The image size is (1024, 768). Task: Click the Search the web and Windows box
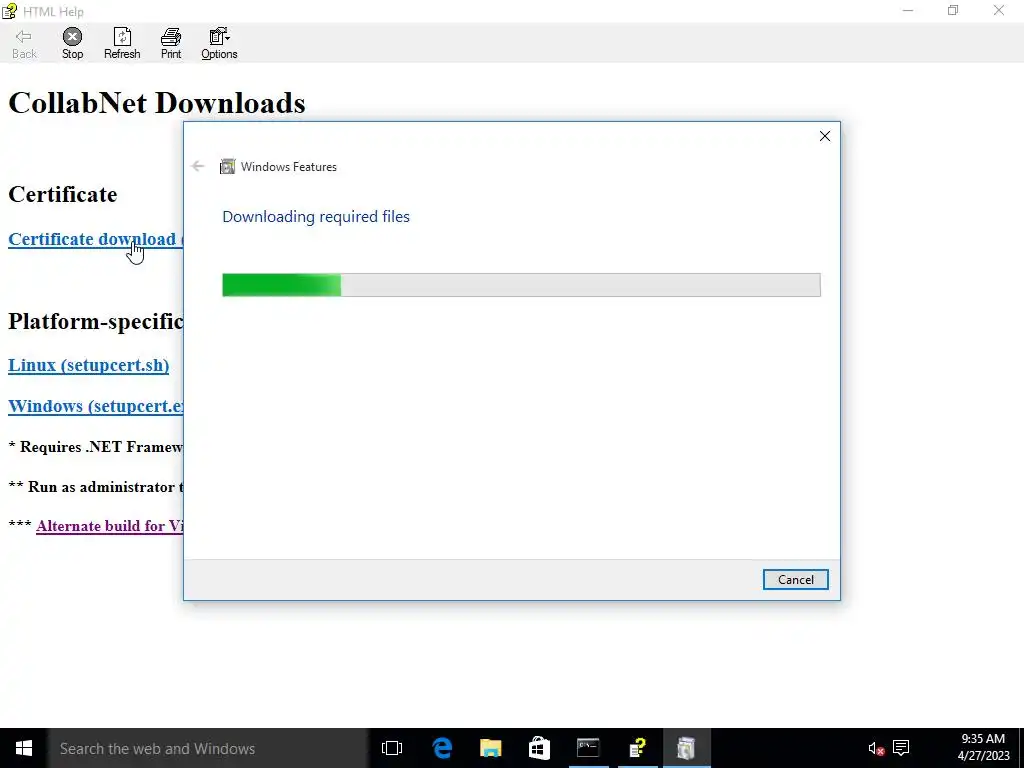208,748
